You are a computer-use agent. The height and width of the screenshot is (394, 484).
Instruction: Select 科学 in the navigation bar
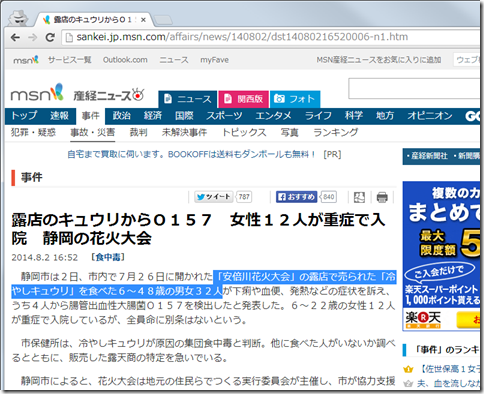pos(354,116)
